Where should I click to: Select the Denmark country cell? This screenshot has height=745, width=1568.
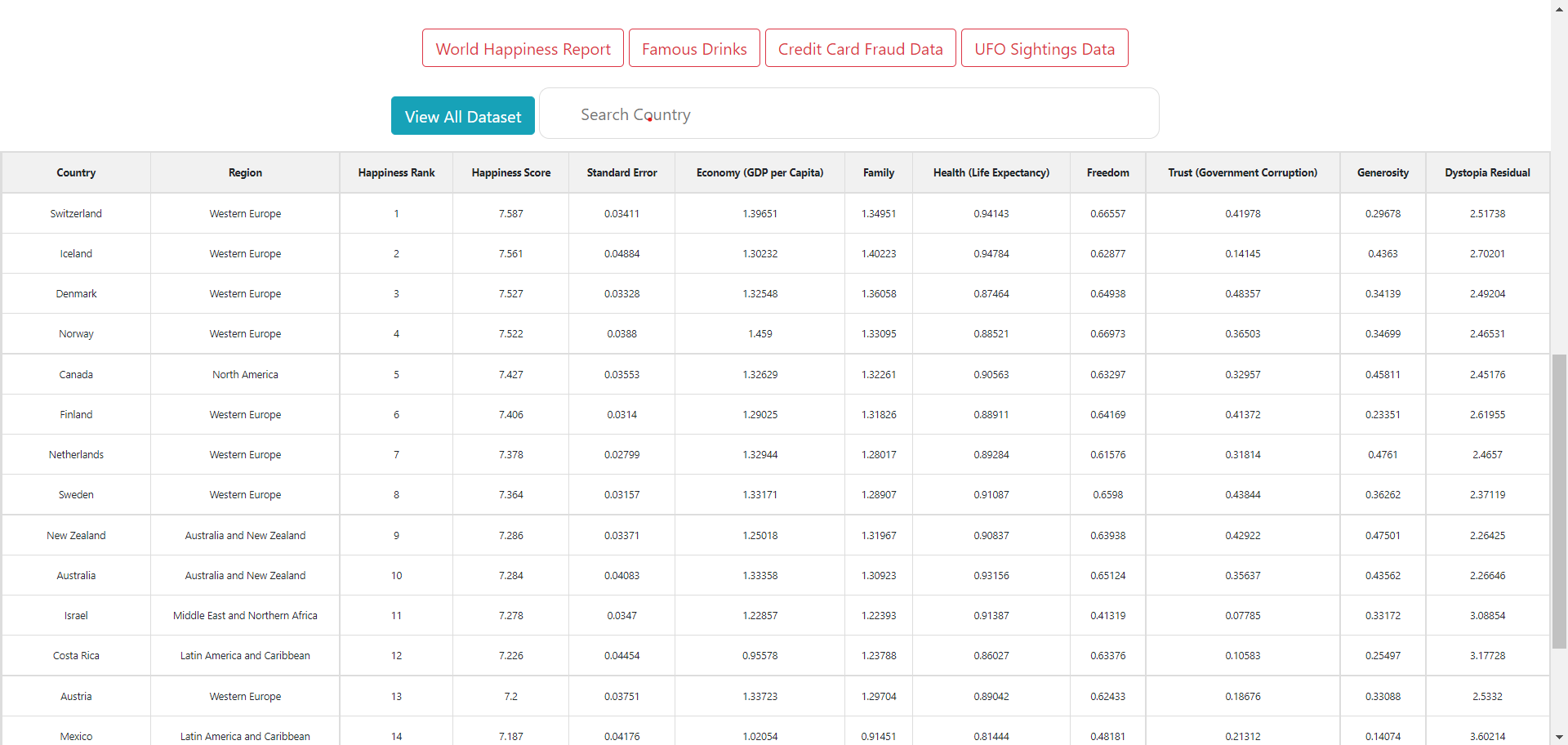point(76,293)
